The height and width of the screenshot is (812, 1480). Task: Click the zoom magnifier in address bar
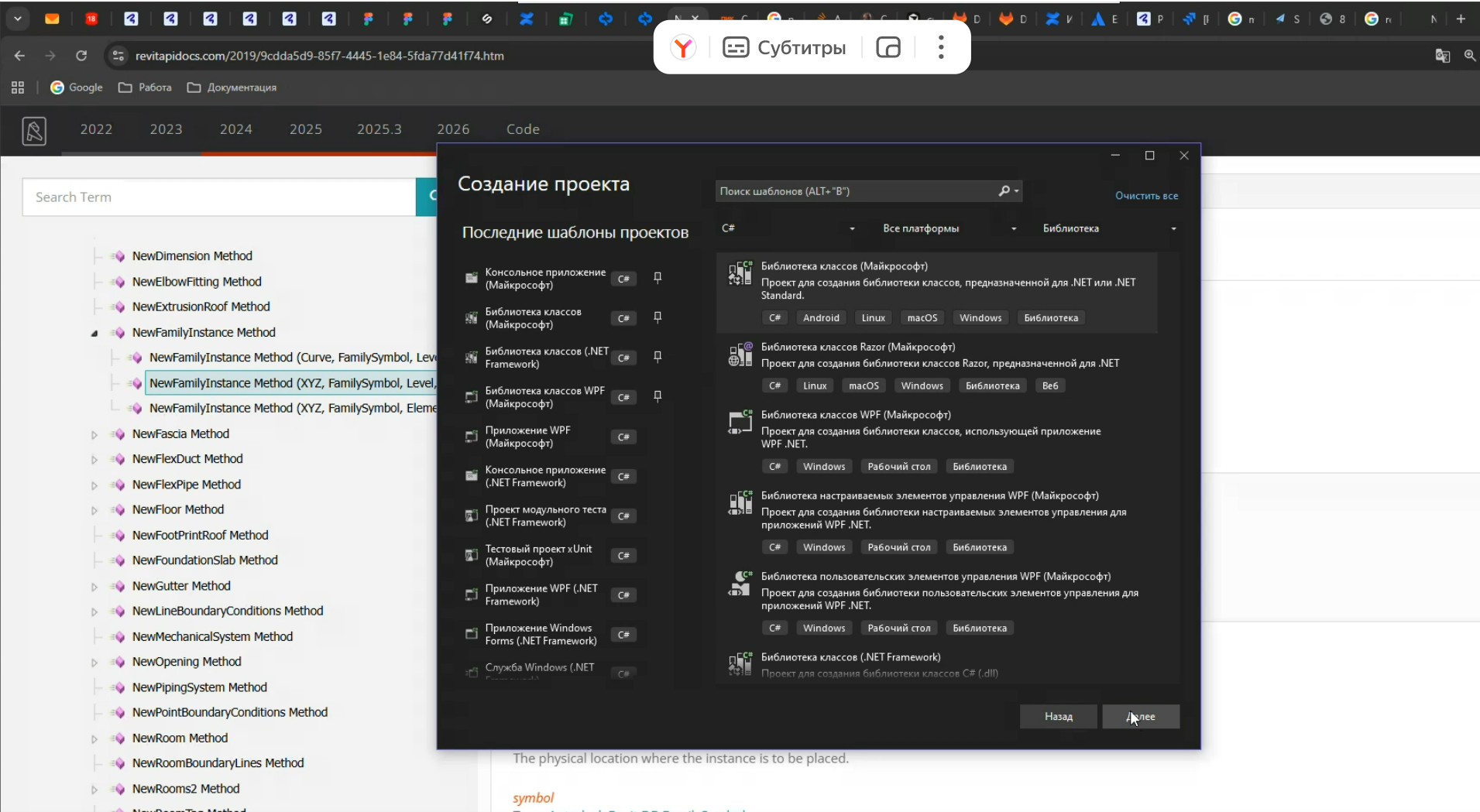[x=1469, y=56]
